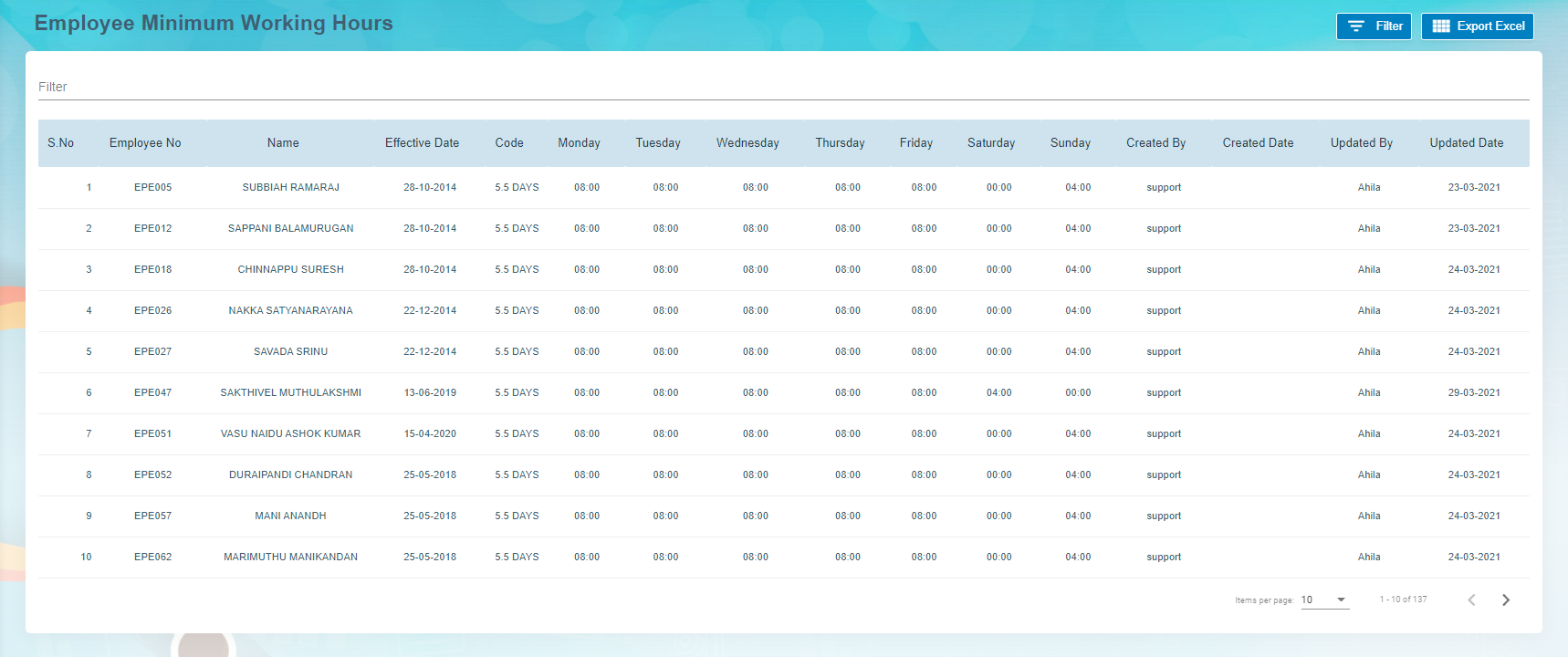Image resolution: width=1568 pixels, height=657 pixels.
Task: Sort by the Employee No column header
Action: (145, 143)
